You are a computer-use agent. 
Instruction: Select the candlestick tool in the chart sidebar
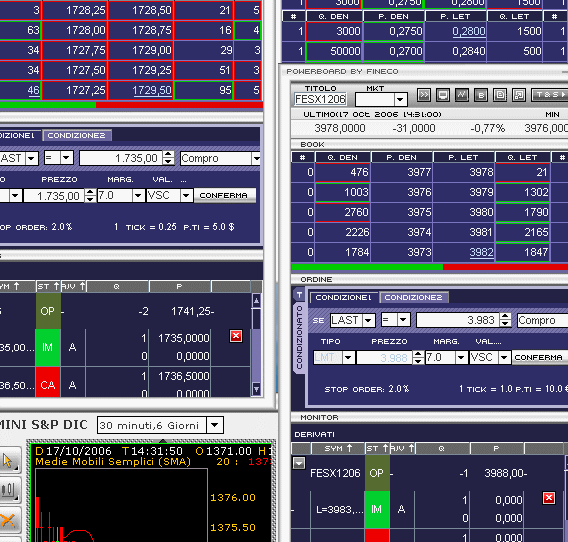click(x=9, y=490)
